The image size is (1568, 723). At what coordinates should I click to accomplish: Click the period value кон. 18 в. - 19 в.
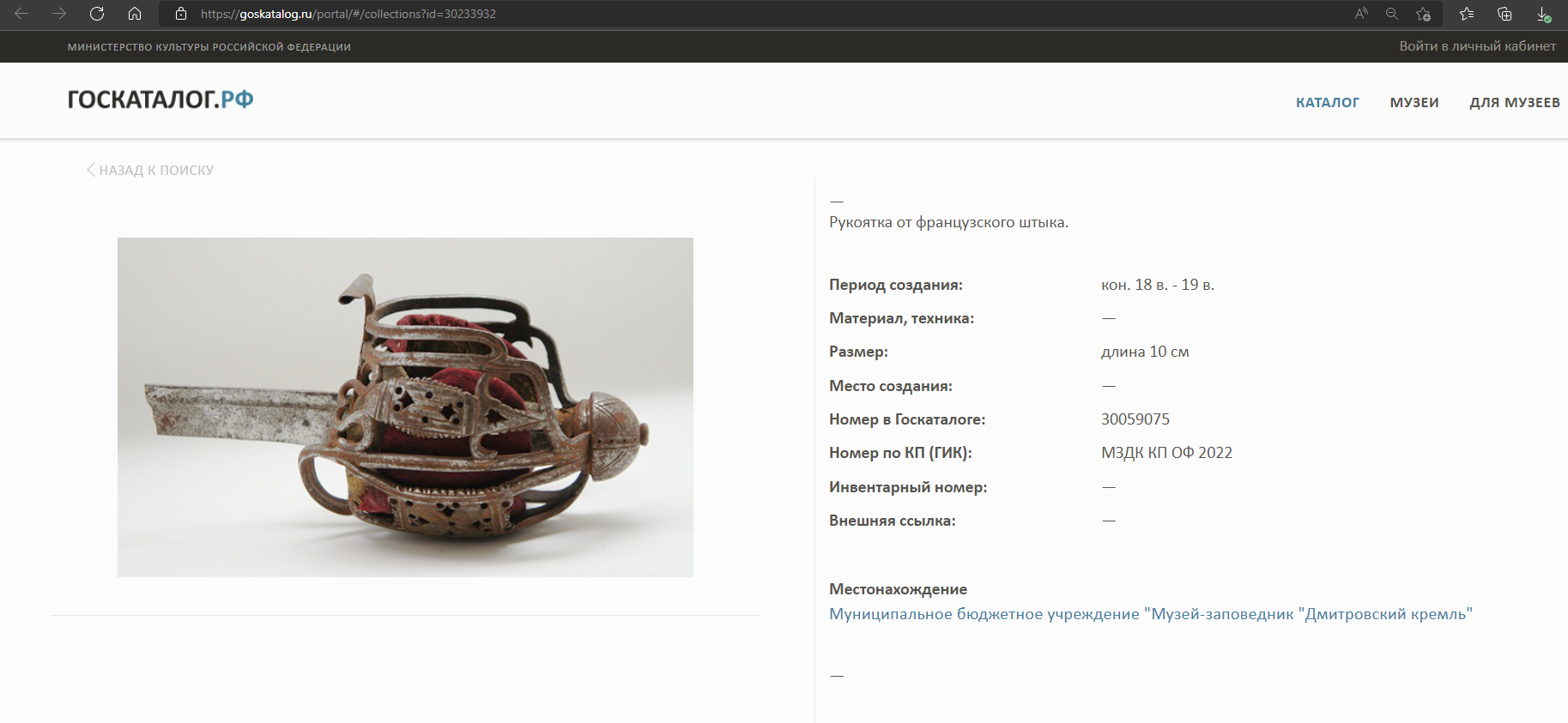point(1158,285)
